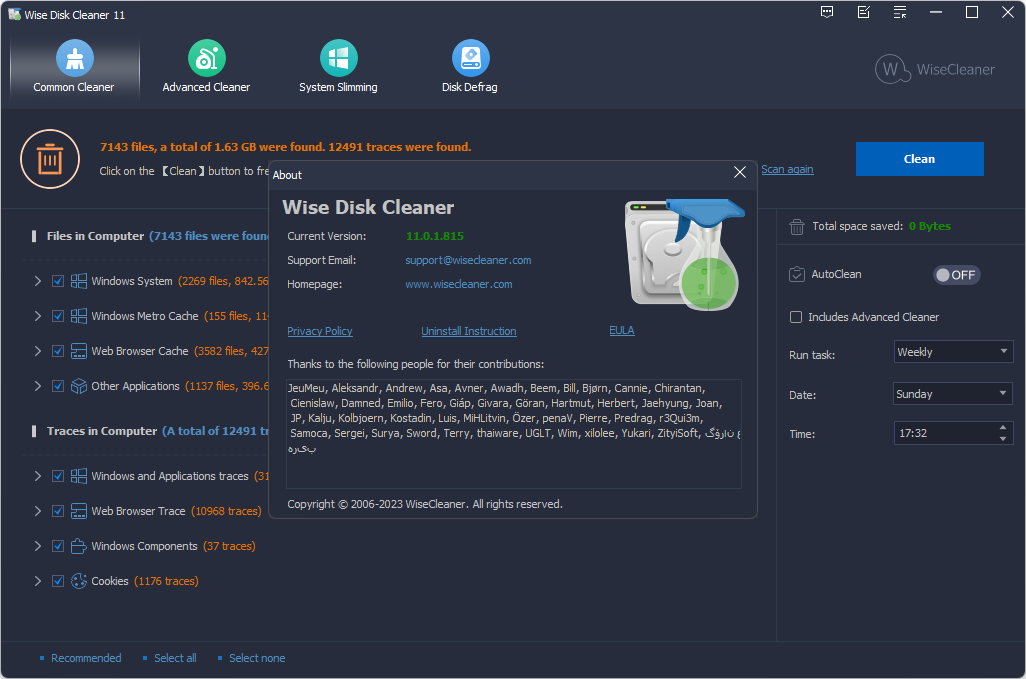Open the Date Sunday dropdown

click(x=953, y=394)
